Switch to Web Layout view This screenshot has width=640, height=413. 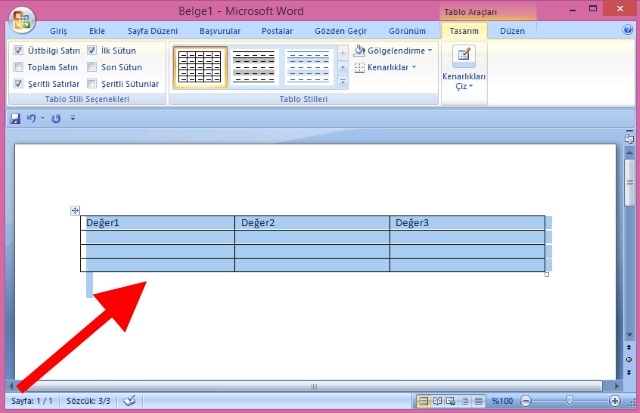[x=451, y=401]
